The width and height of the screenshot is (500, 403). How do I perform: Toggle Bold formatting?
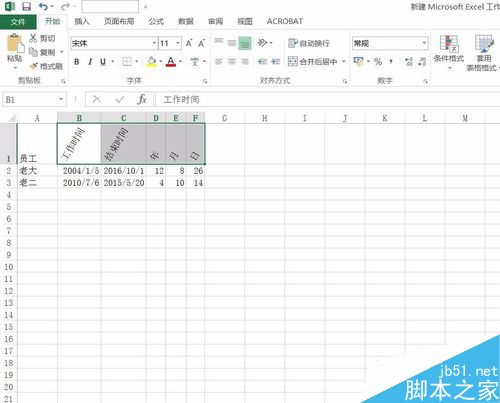tap(77, 62)
